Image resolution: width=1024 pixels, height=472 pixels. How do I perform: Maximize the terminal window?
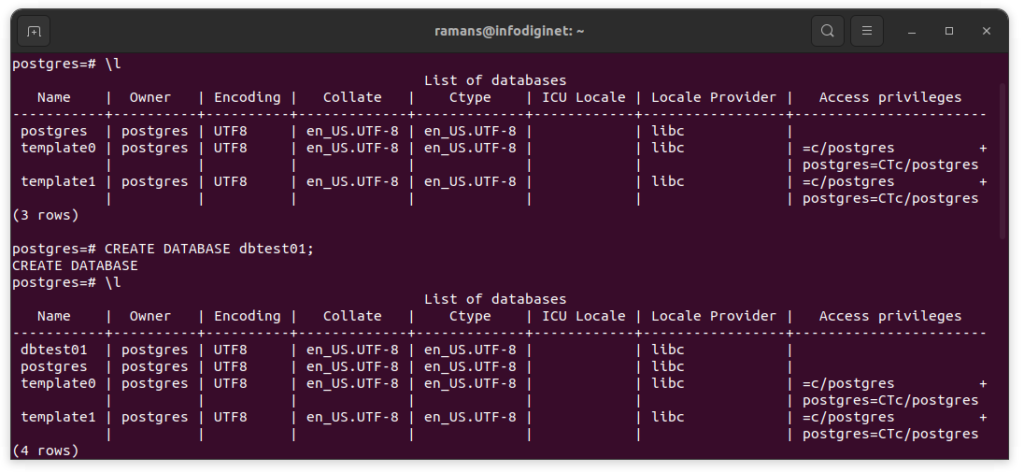(x=949, y=31)
